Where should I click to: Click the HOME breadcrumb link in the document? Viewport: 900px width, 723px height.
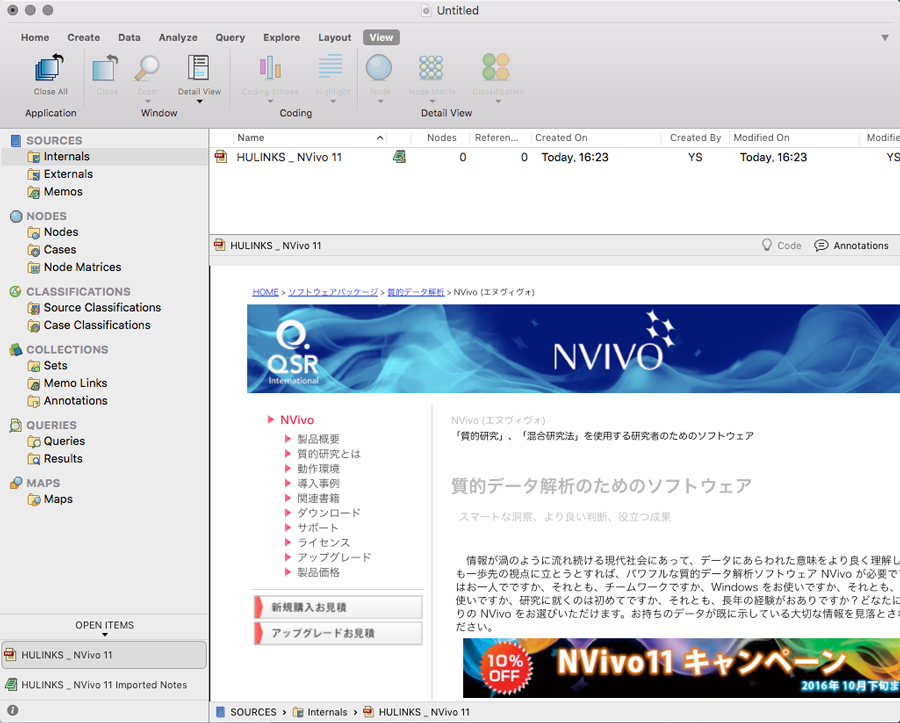(x=265, y=292)
